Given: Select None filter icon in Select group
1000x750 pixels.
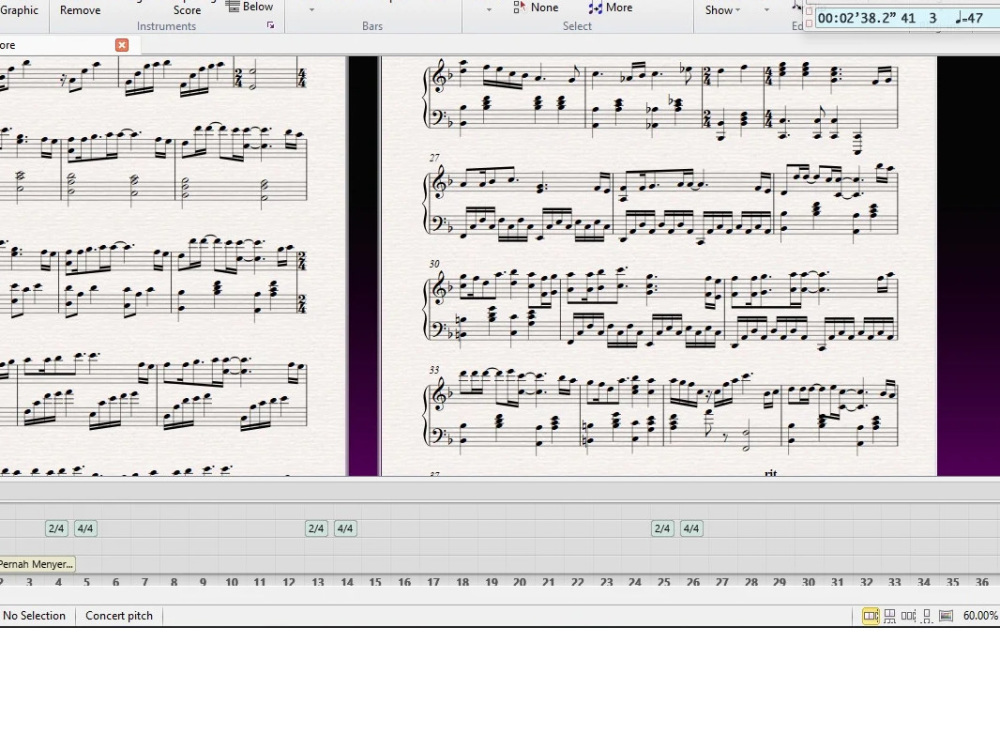Looking at the screenshot, I should (x=519, y=8).
